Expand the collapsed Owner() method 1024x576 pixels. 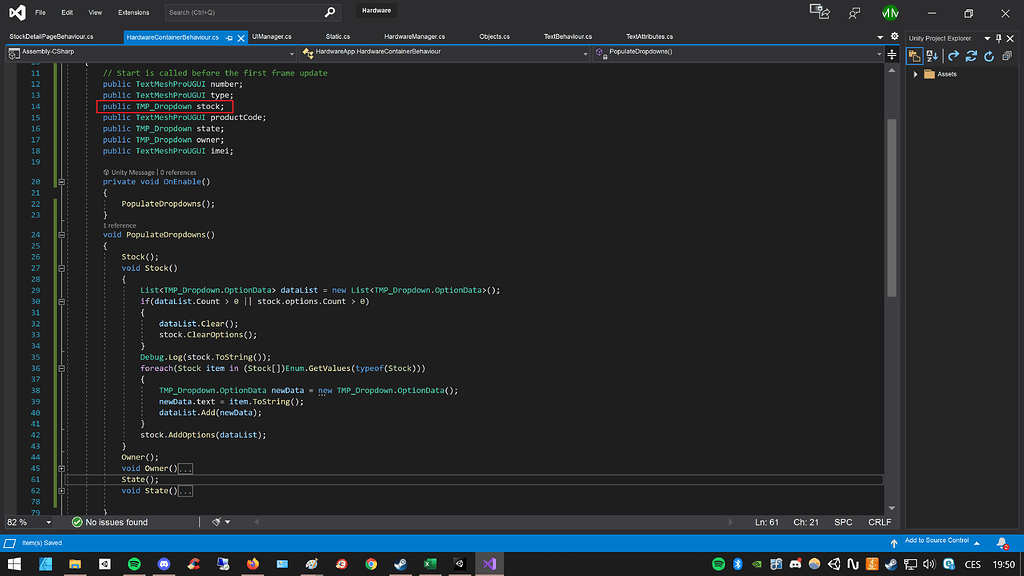[x=61, y=468]
